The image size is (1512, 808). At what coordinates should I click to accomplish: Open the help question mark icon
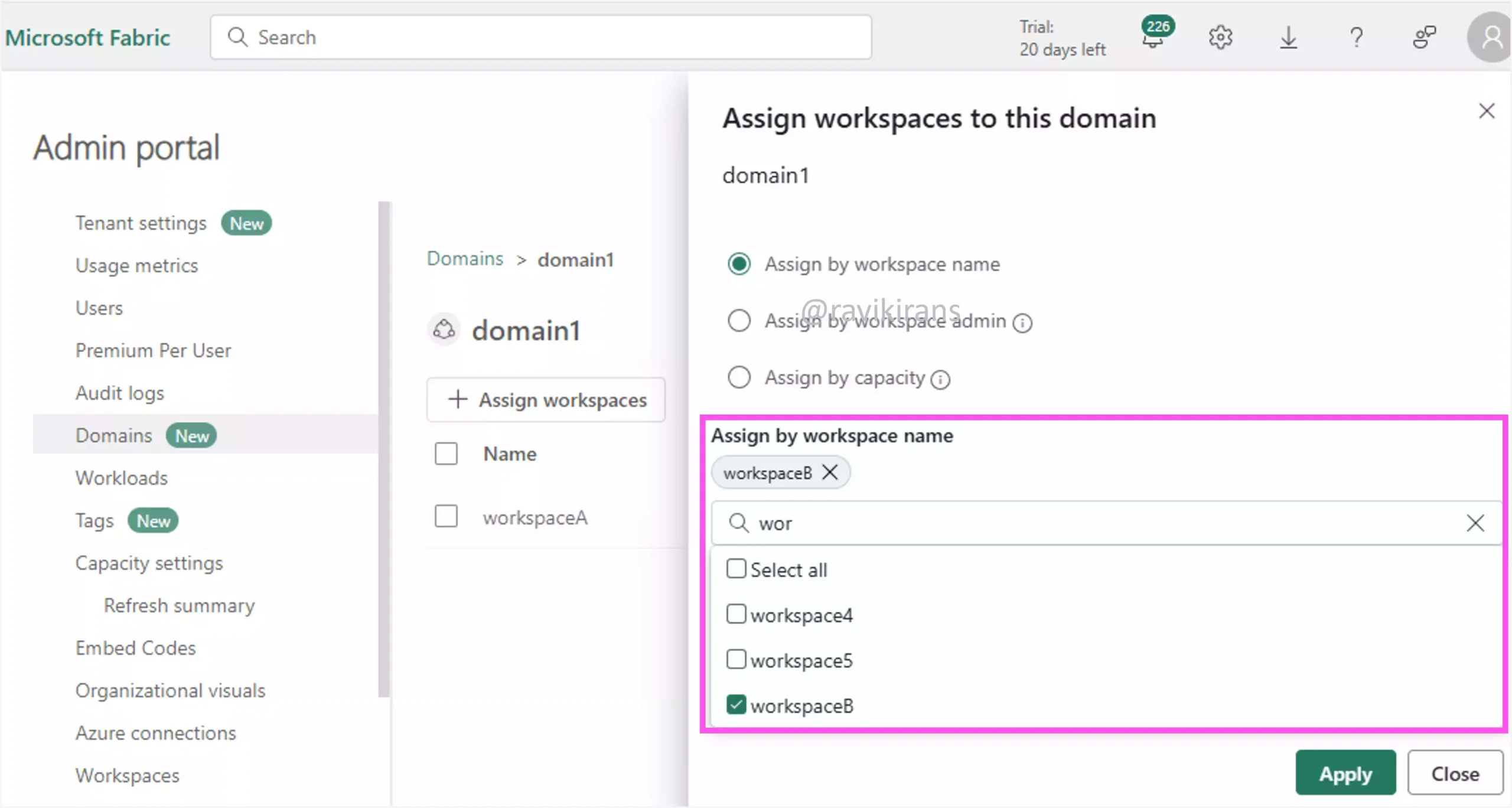point(1357,37)
